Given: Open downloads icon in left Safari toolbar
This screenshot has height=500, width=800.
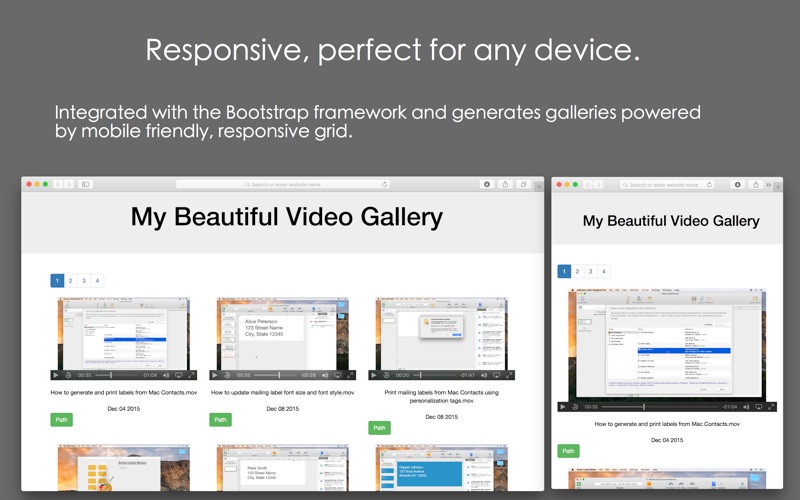Looking at the screenshot, I should click(487, 184).
